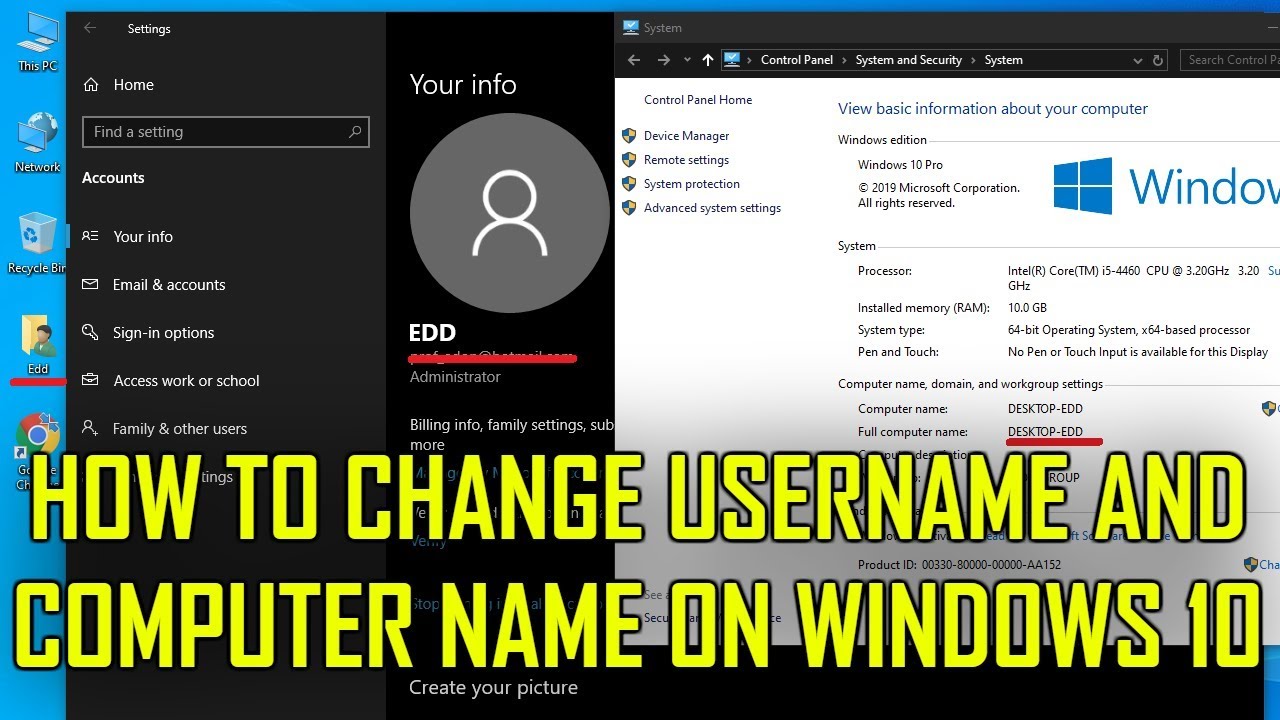Open the Recycle Bin desktop icon
The image size is (1280, 720).
[x=37, y=242]
